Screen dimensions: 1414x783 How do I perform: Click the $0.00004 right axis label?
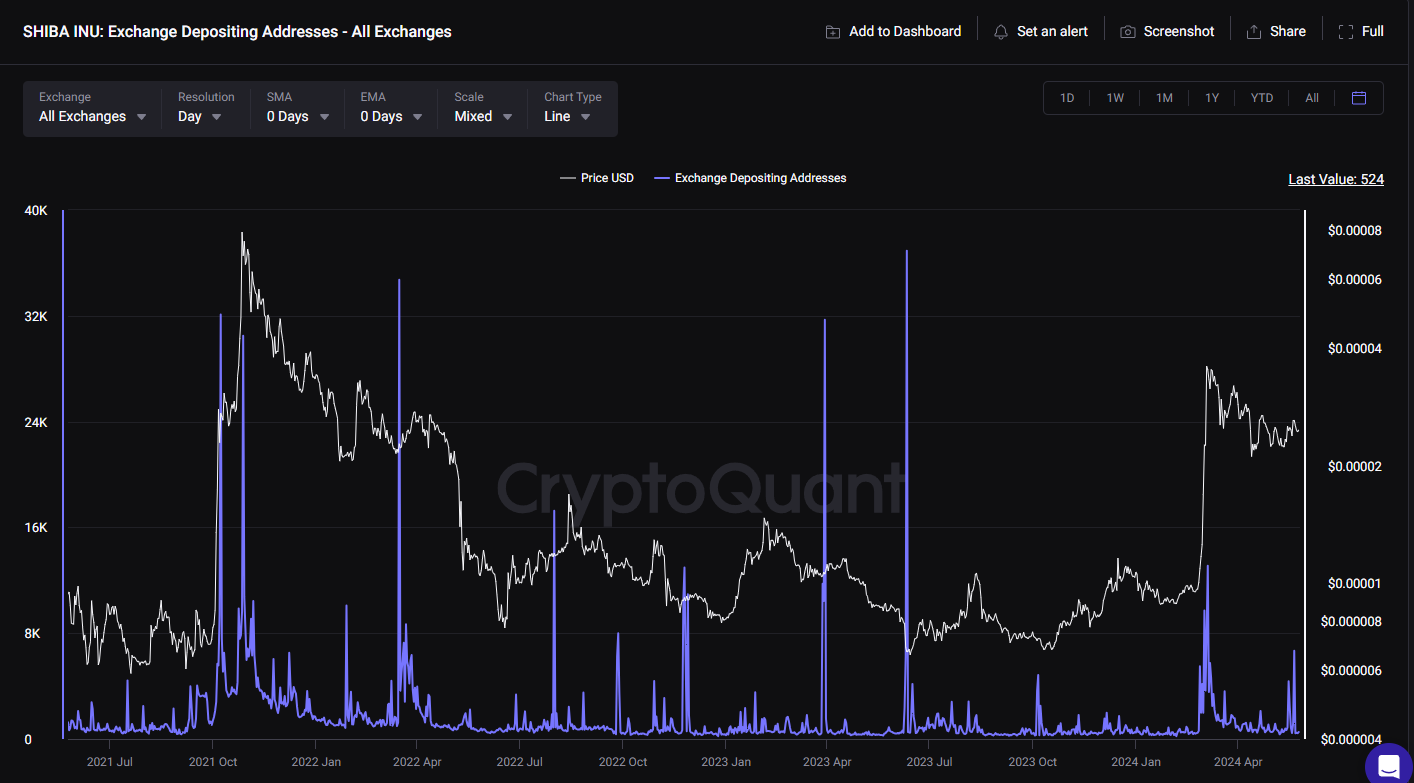coord(1355,348)
